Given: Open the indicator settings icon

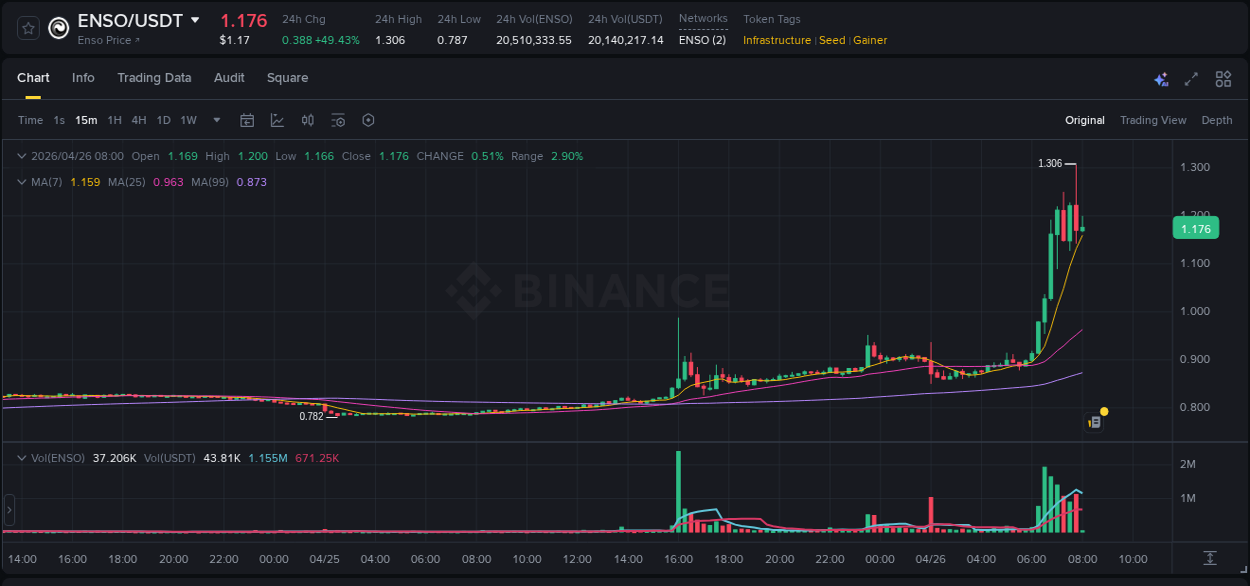Looking at the screenshot, I should [338, 120].
